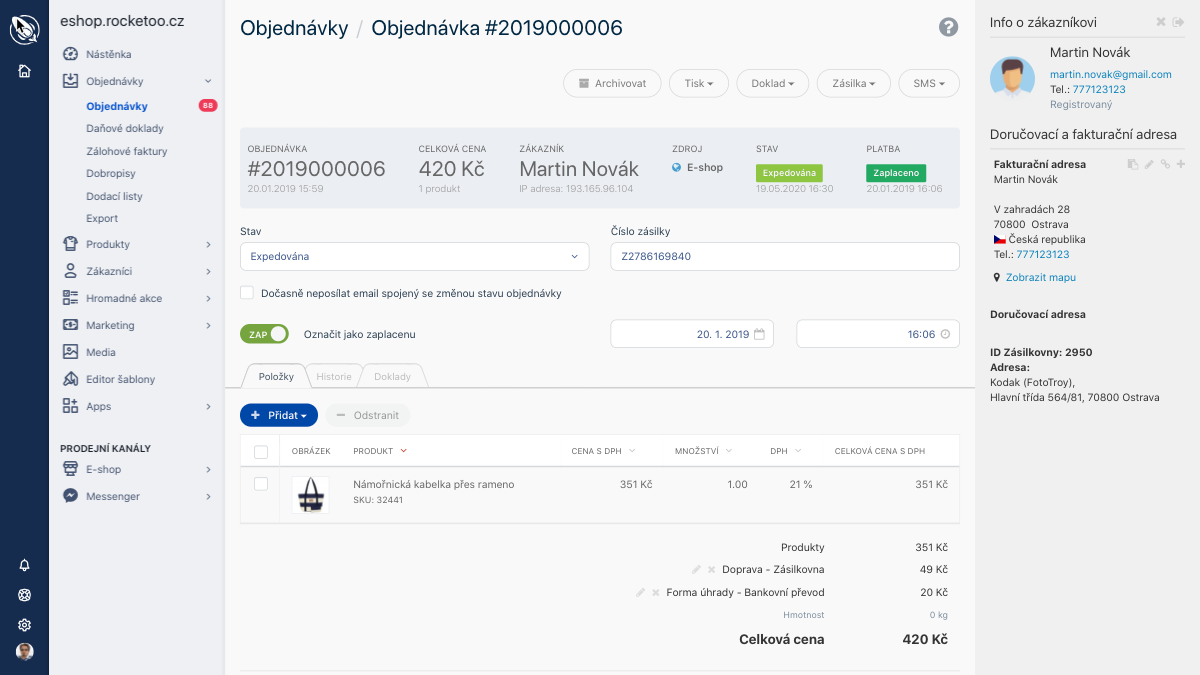Image resolution: width=1200 pixels, height=675 pixels.
Task: Open settings gear icon in sidebar
Action: (x=24, y=625)
